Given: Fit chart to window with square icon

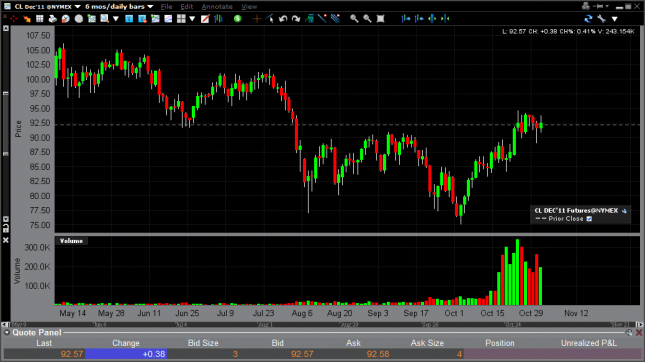Looking at the screenshot, I should (381, 19).
